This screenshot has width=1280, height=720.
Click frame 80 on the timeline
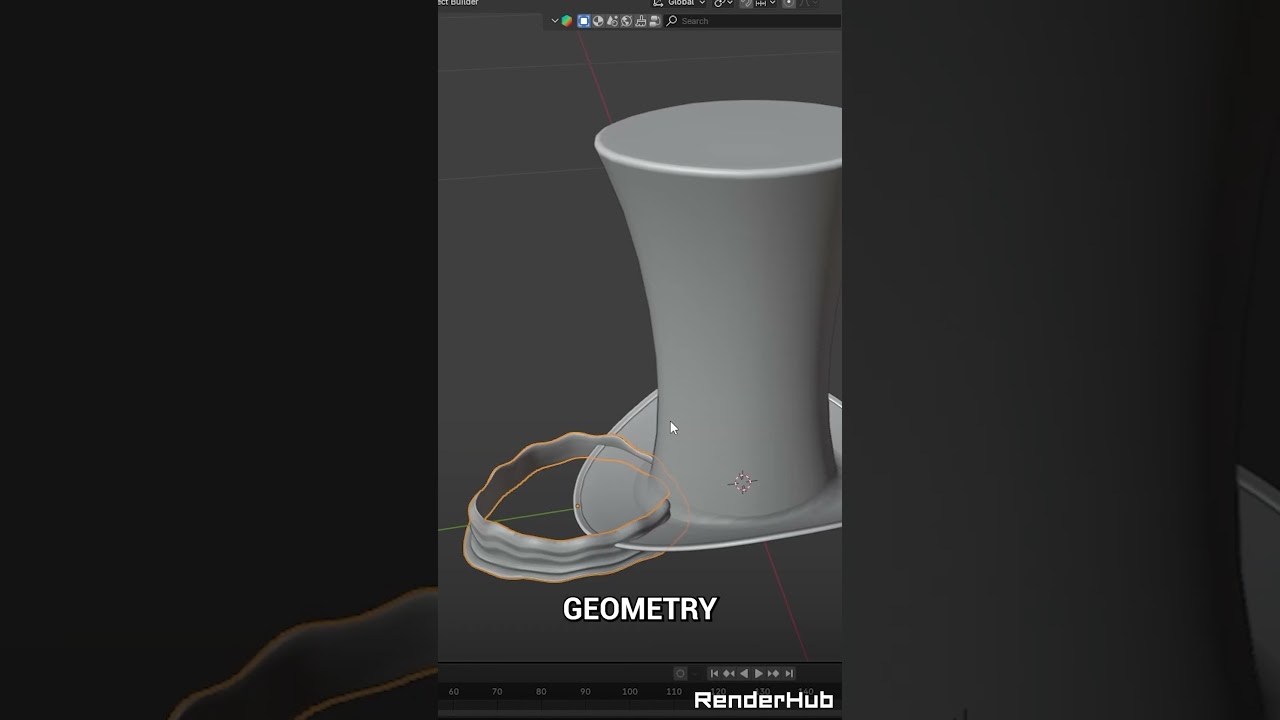541,691
